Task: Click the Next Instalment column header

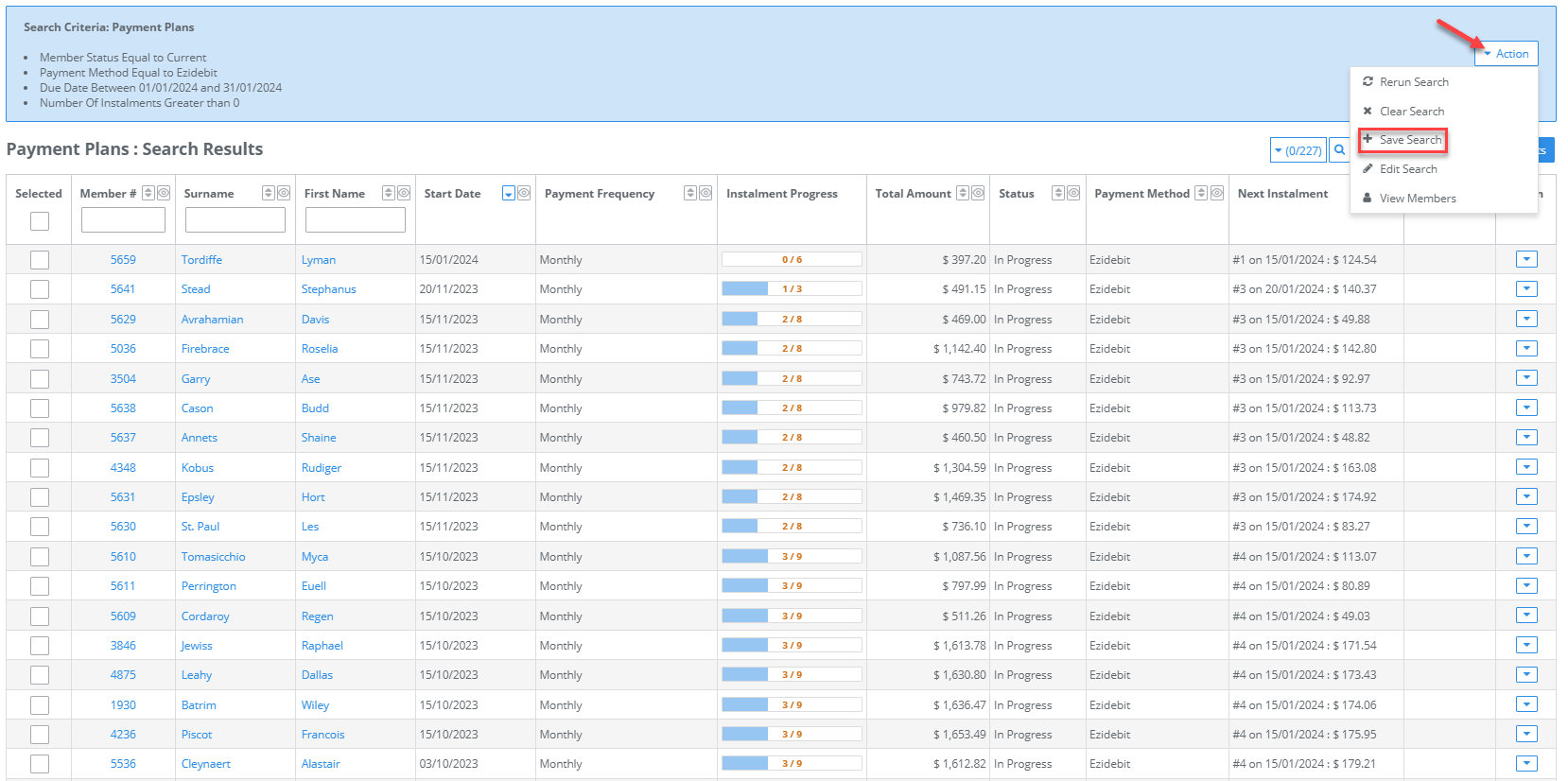Action: coord(1282,194)
